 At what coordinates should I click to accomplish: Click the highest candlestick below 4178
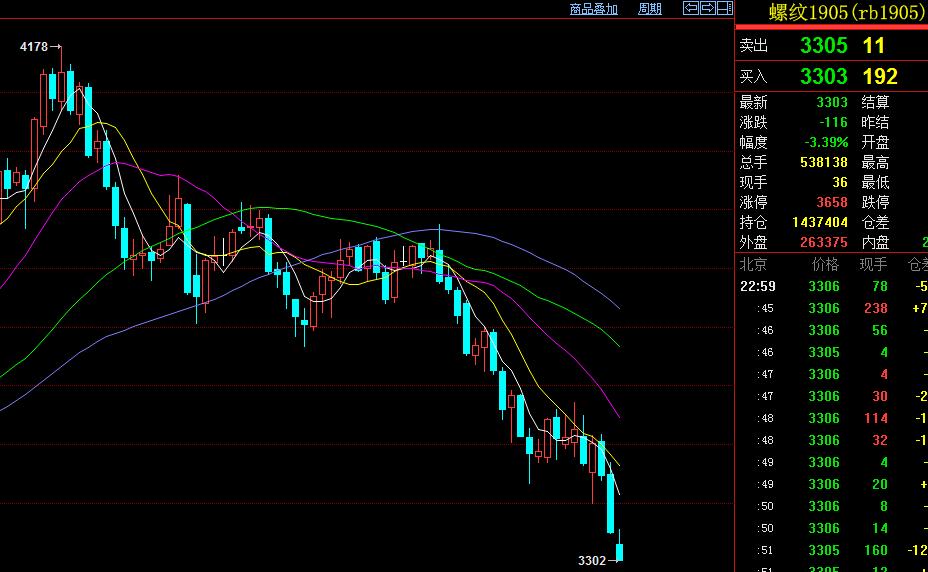tap(61, 80)
